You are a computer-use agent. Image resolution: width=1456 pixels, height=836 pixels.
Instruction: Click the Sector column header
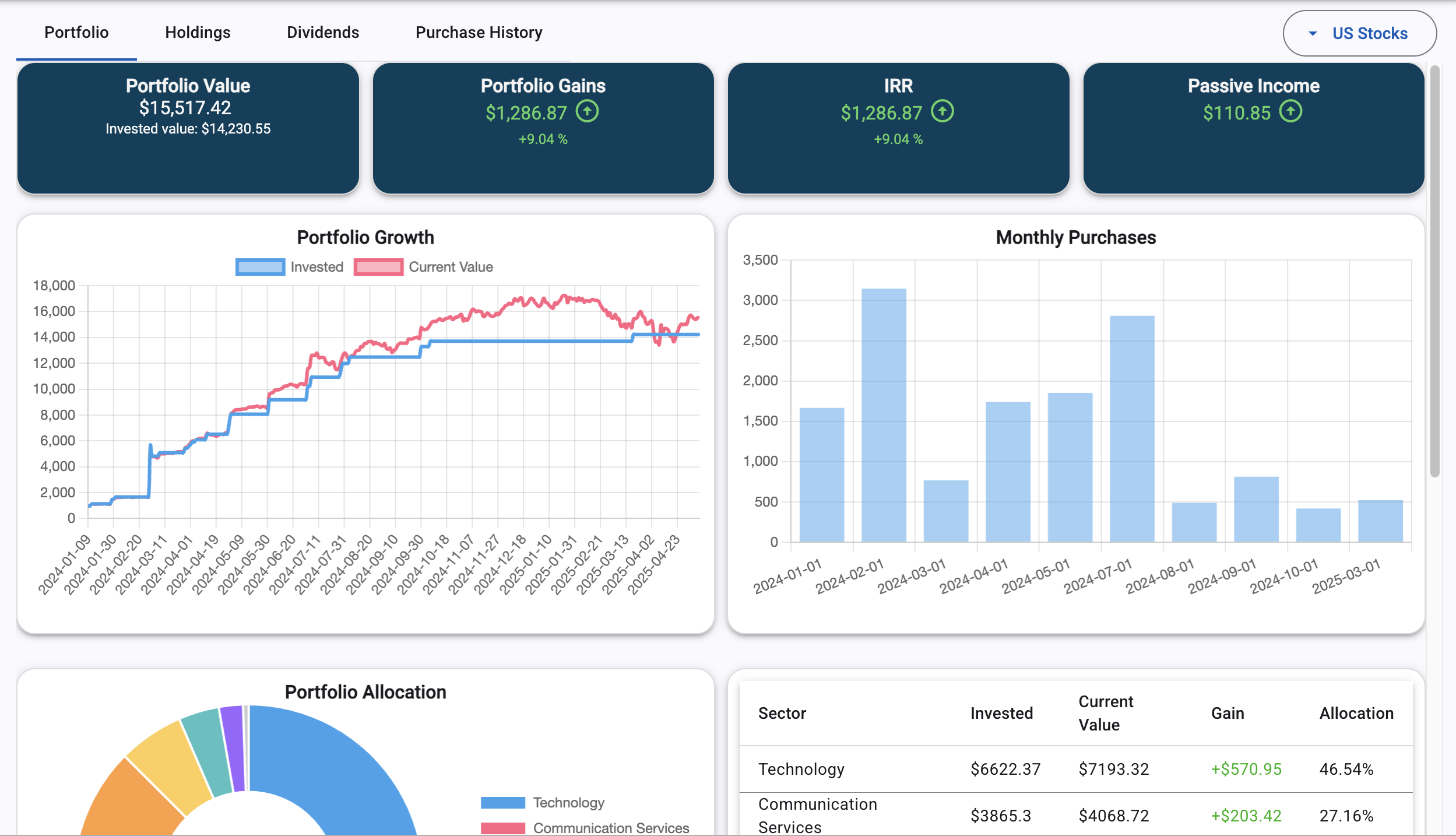click(x=782, y=713)
